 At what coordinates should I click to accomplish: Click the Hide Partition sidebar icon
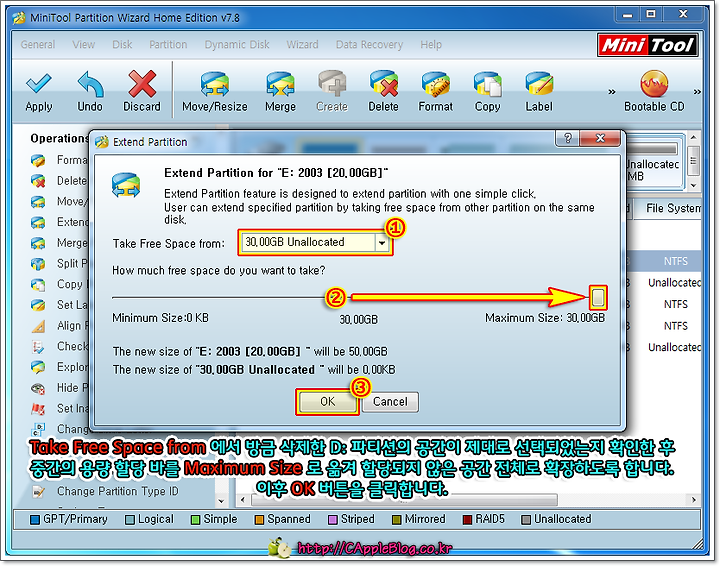[38, 388]
